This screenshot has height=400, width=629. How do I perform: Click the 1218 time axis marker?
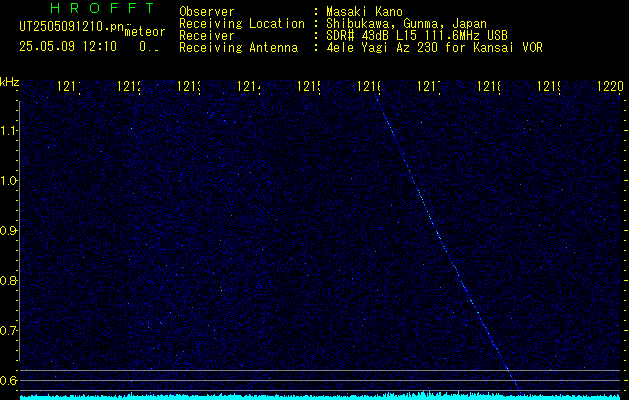point(488,86)
